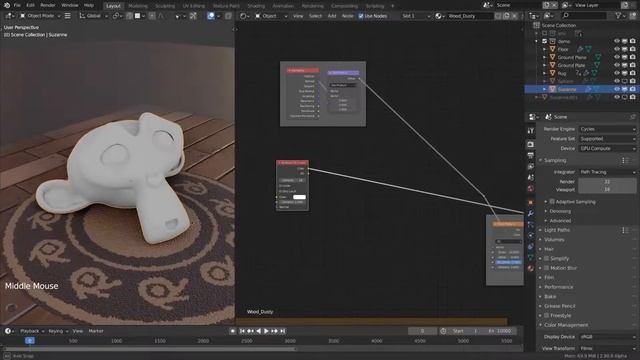Enable the Adaptive Sampling checkbox
This screenshot has height=360, width=640.
552,202
